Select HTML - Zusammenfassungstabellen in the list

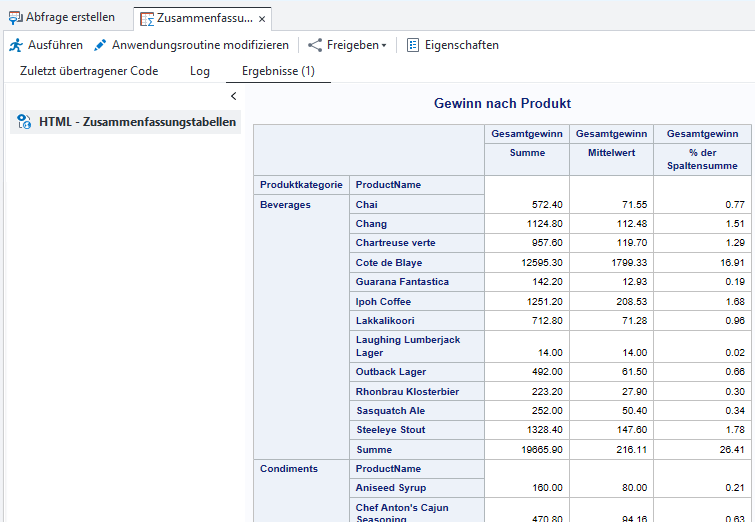point(138,122)
